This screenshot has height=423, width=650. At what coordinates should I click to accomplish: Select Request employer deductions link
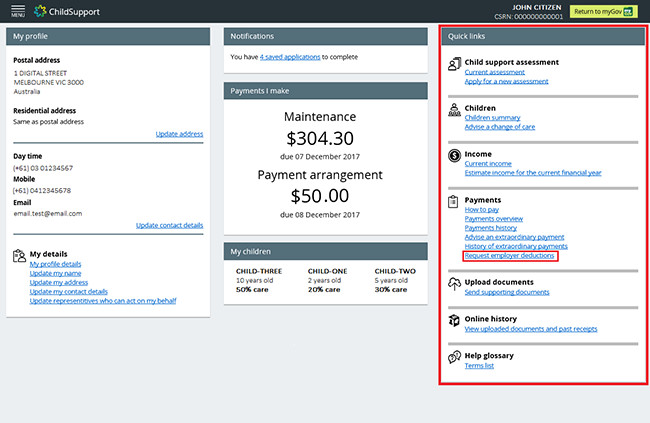[x=510, y=256]
